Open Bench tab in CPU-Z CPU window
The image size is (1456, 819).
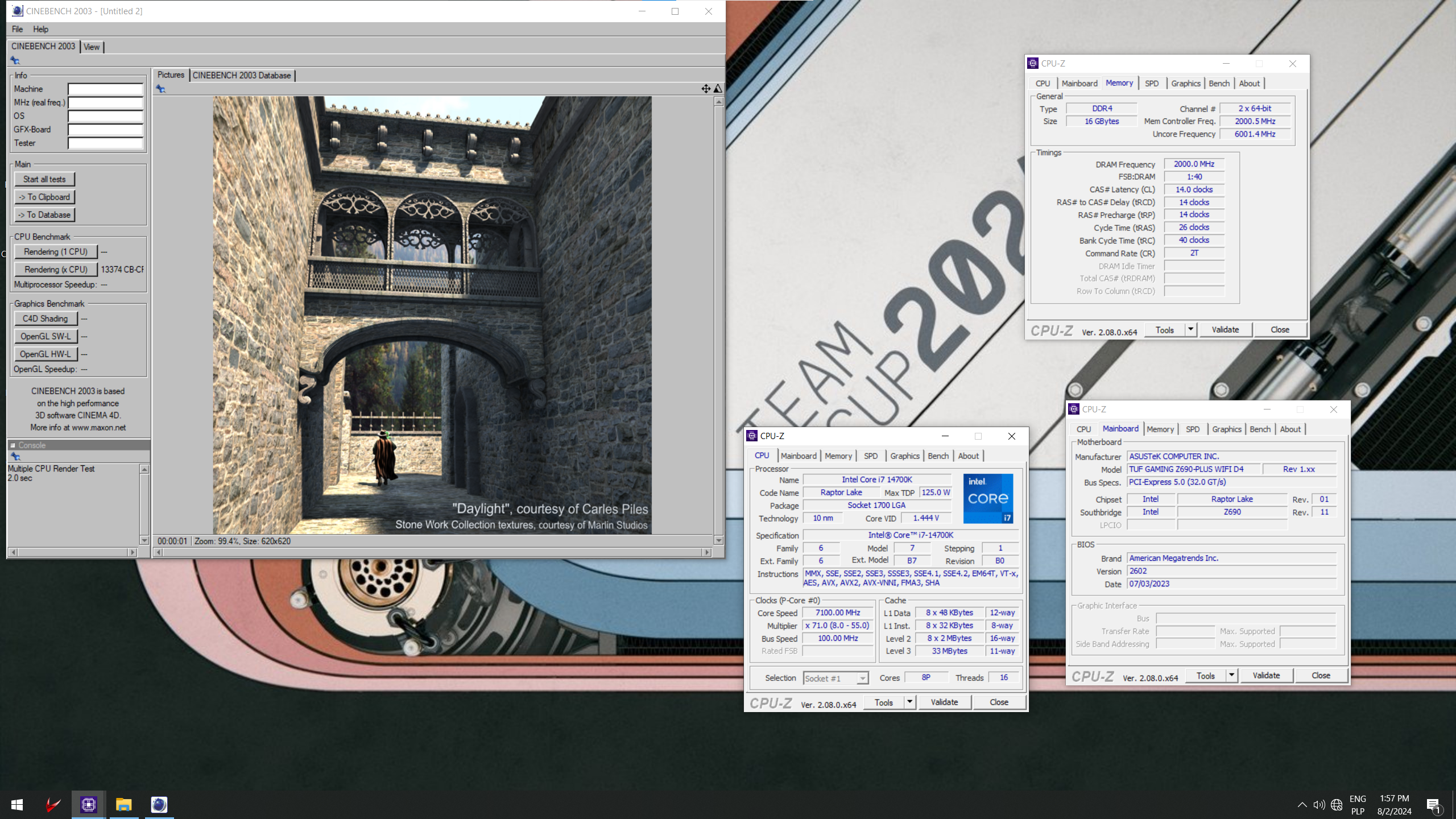click(938, 456)
